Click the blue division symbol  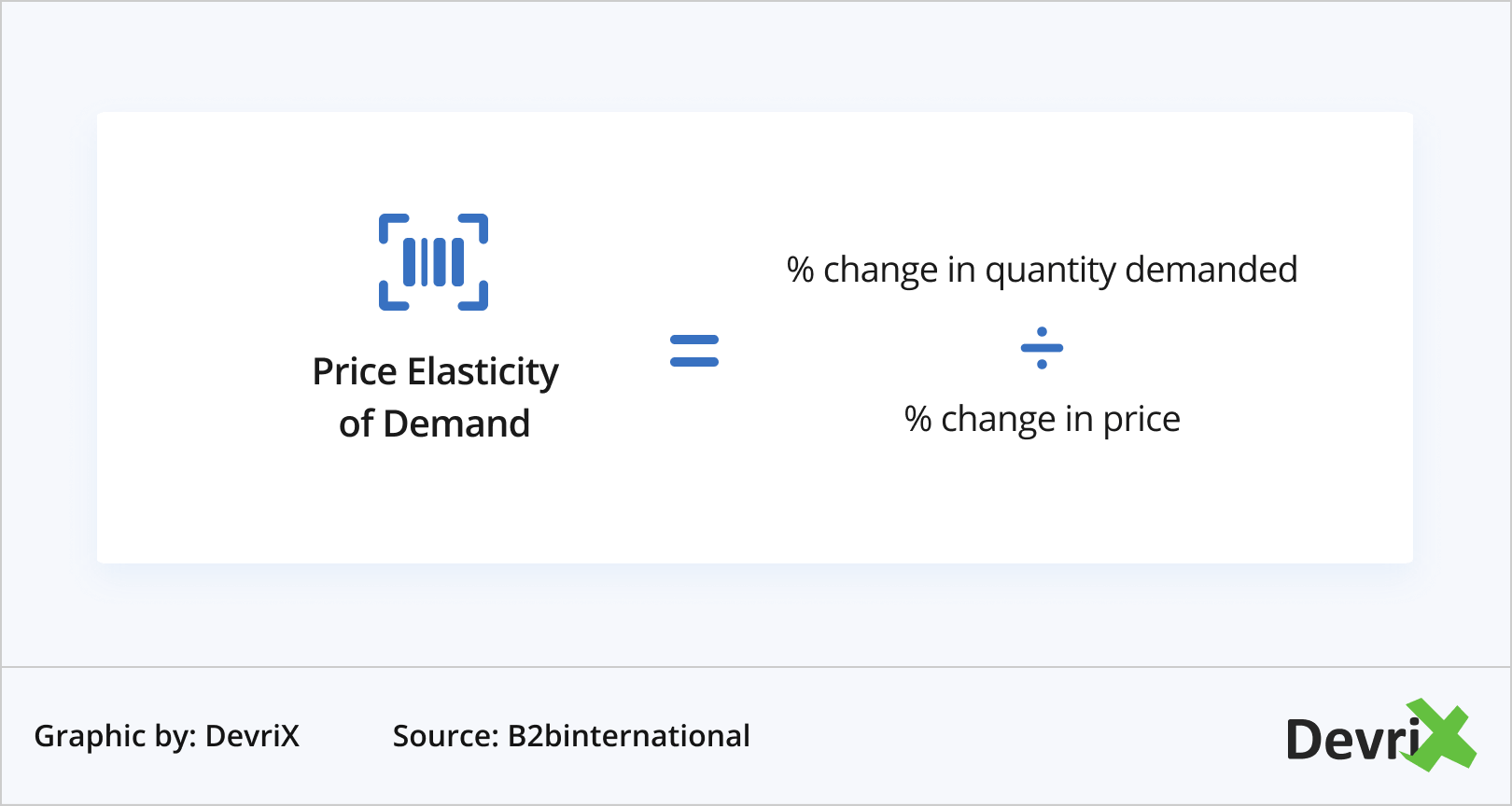pos(1042,348)
